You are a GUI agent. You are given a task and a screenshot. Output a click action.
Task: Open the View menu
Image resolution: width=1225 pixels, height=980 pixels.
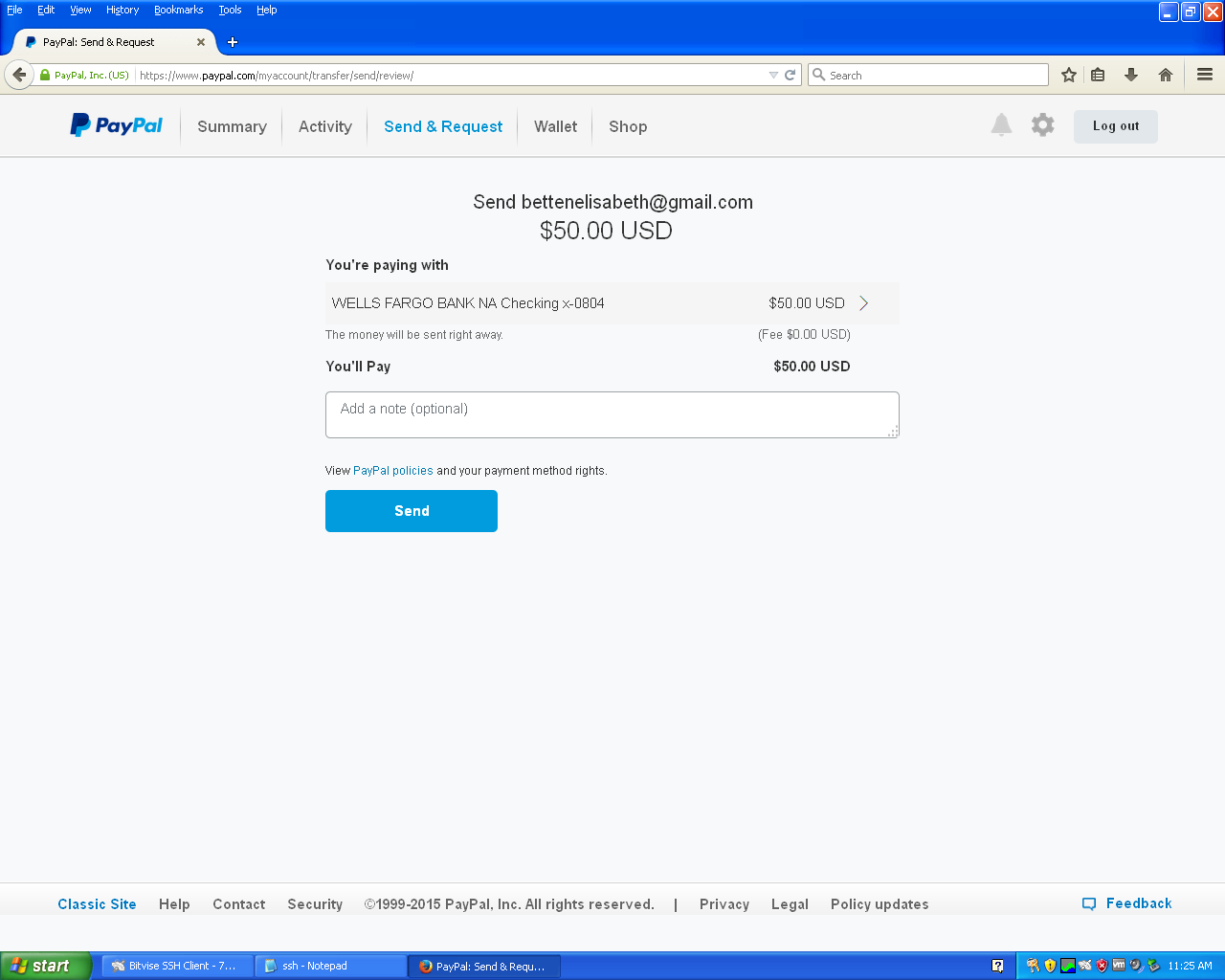pos(80,10)
